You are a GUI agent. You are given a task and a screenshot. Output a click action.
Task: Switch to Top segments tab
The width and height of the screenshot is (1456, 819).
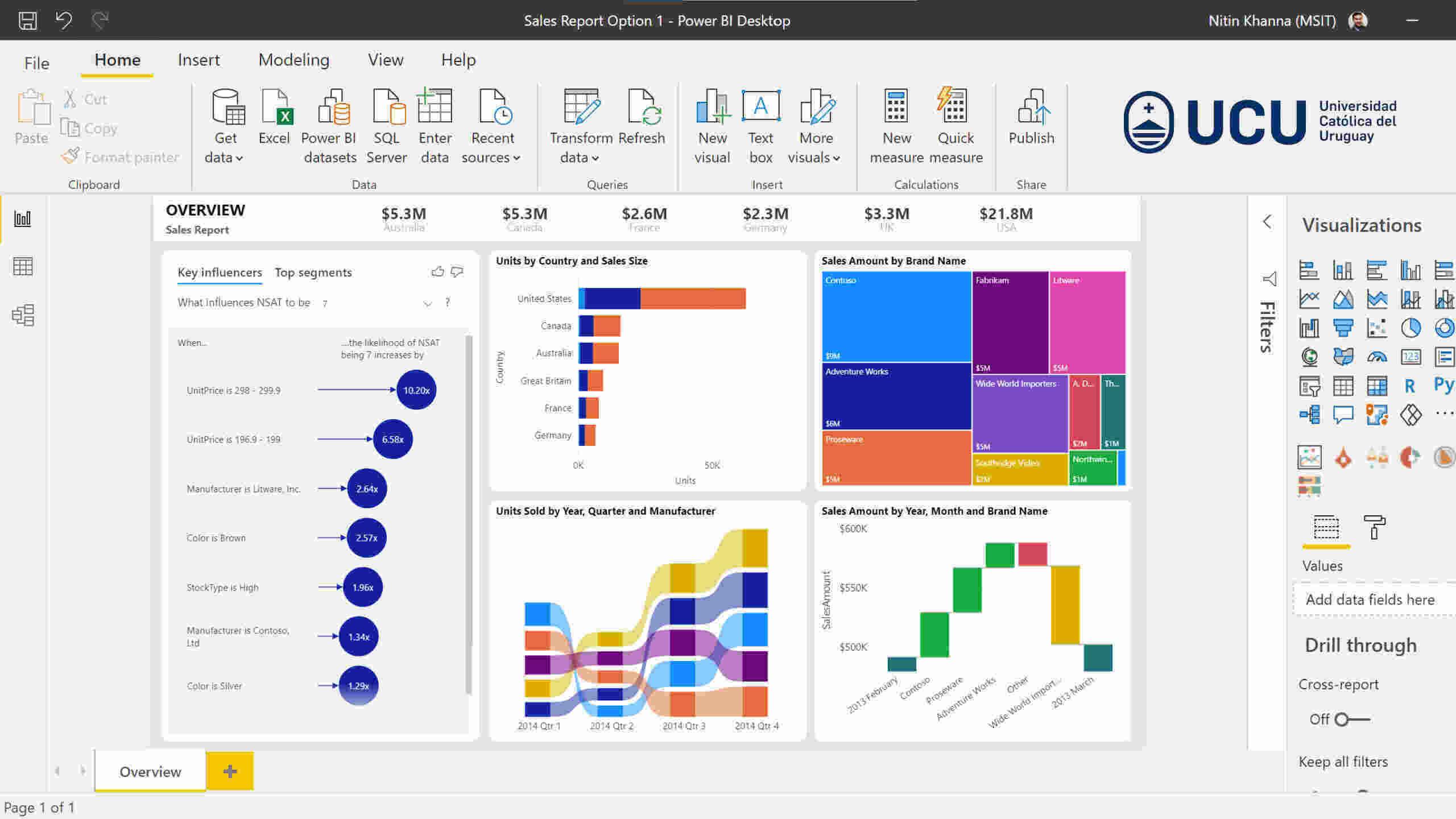(313, 272)
